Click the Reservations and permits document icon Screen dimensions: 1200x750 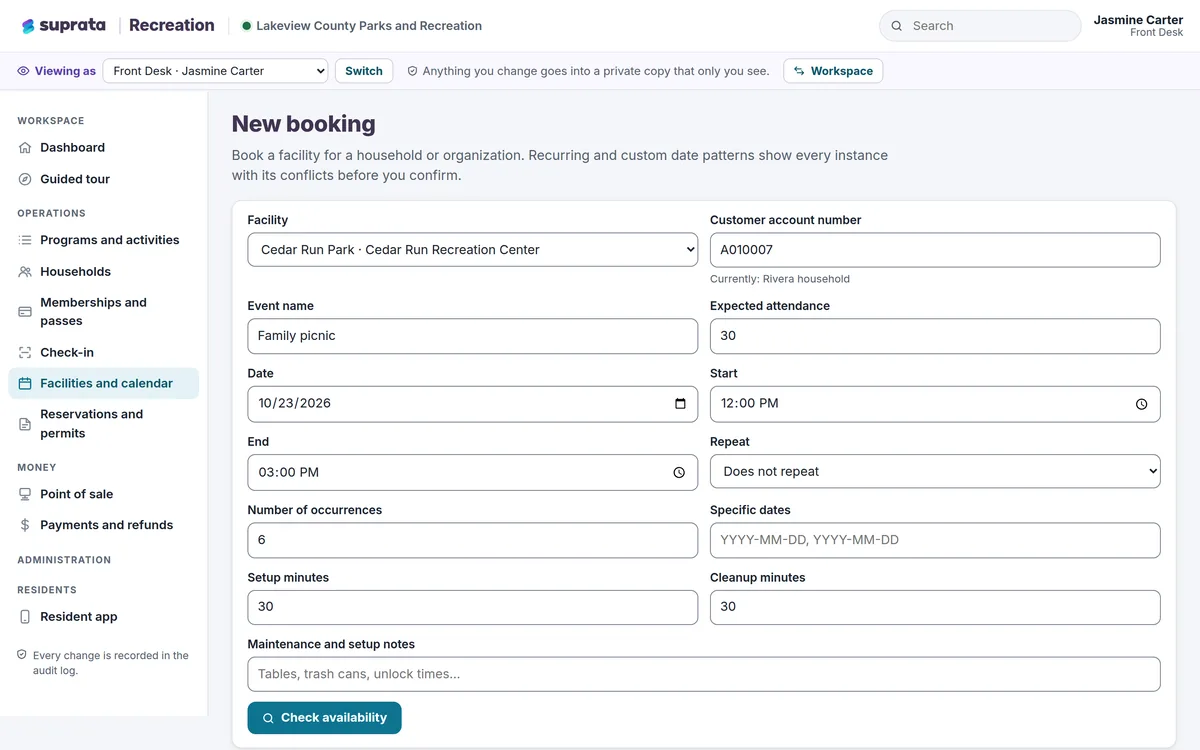pyautogui.click(x=25, y=424)
